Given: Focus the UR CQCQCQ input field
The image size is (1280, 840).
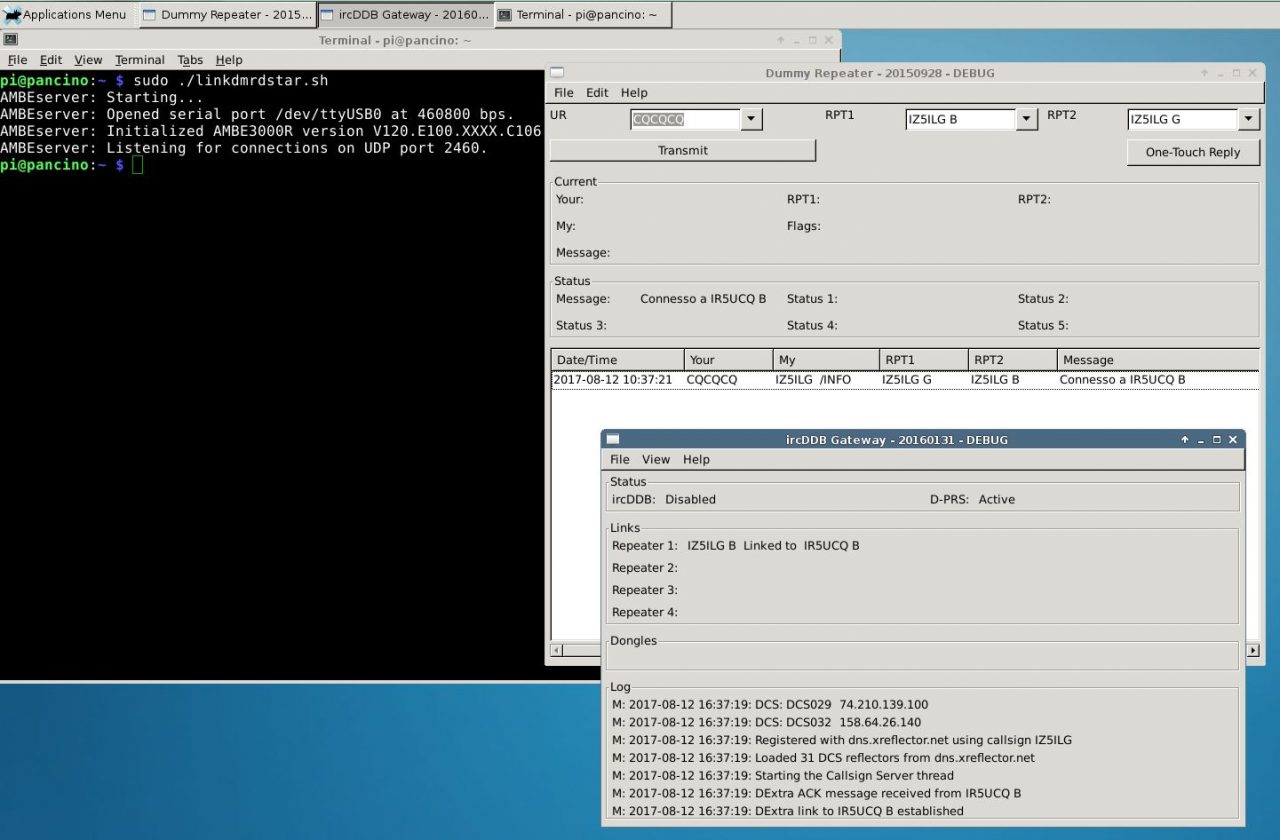Looking at the screenshot, I should click(686, 119).
